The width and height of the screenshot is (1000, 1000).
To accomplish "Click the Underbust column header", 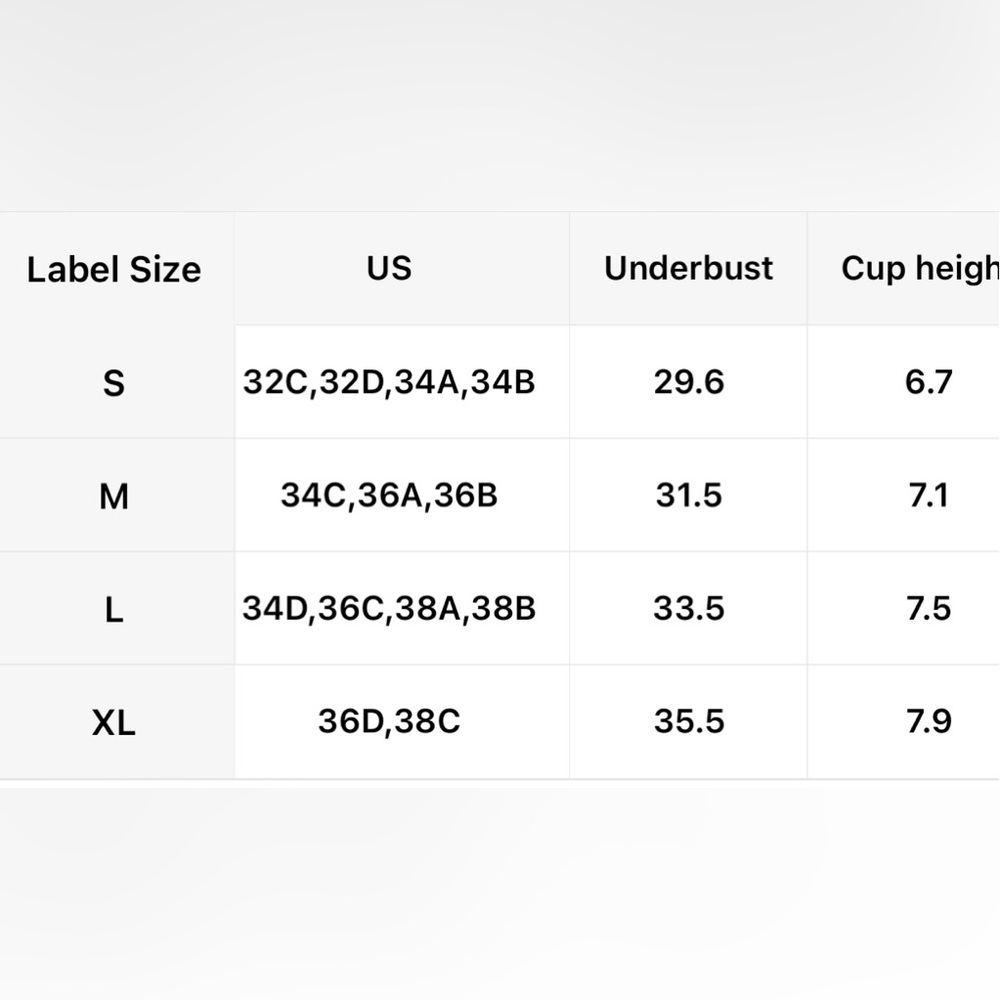I will [688, 268].
